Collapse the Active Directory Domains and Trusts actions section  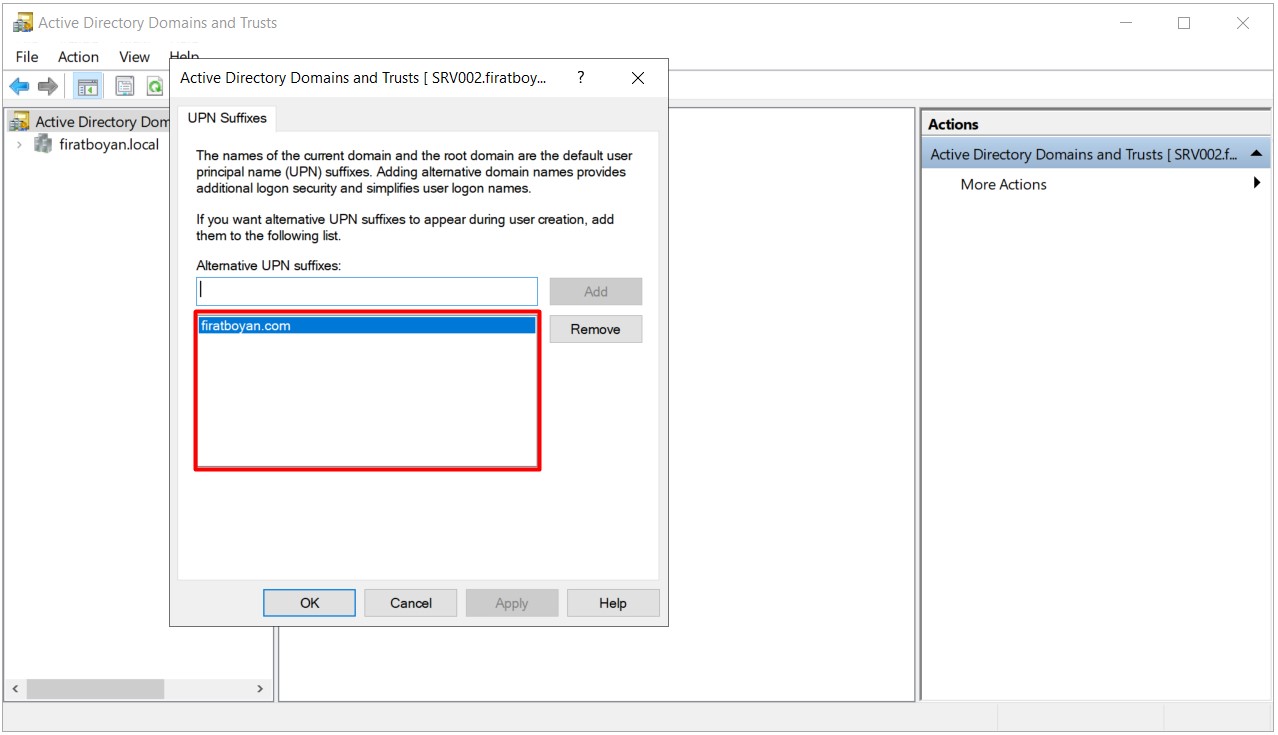tap(1256, 154)
